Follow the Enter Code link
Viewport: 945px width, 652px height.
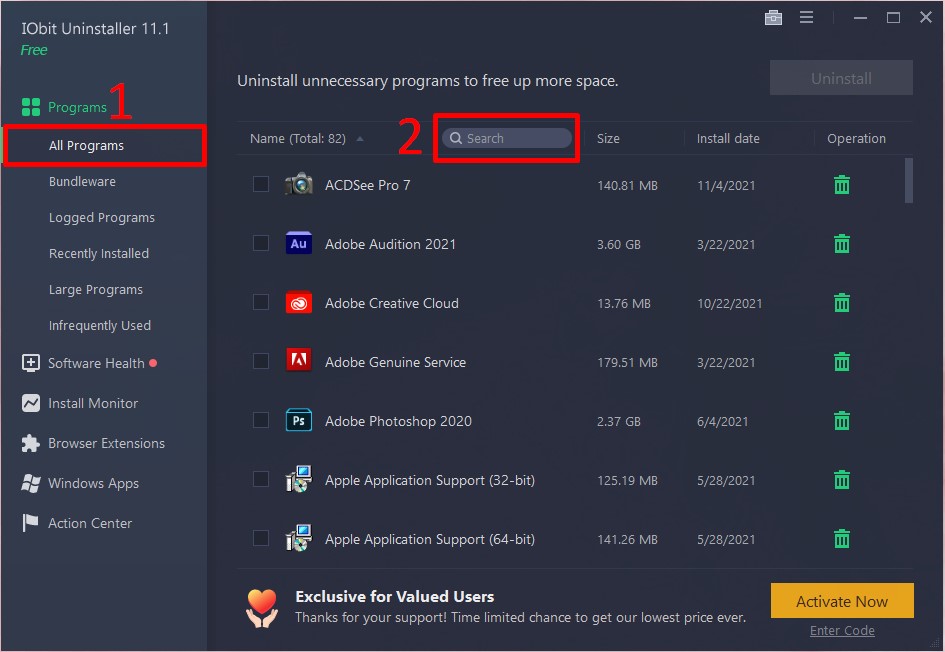click(x=842, y=631)
